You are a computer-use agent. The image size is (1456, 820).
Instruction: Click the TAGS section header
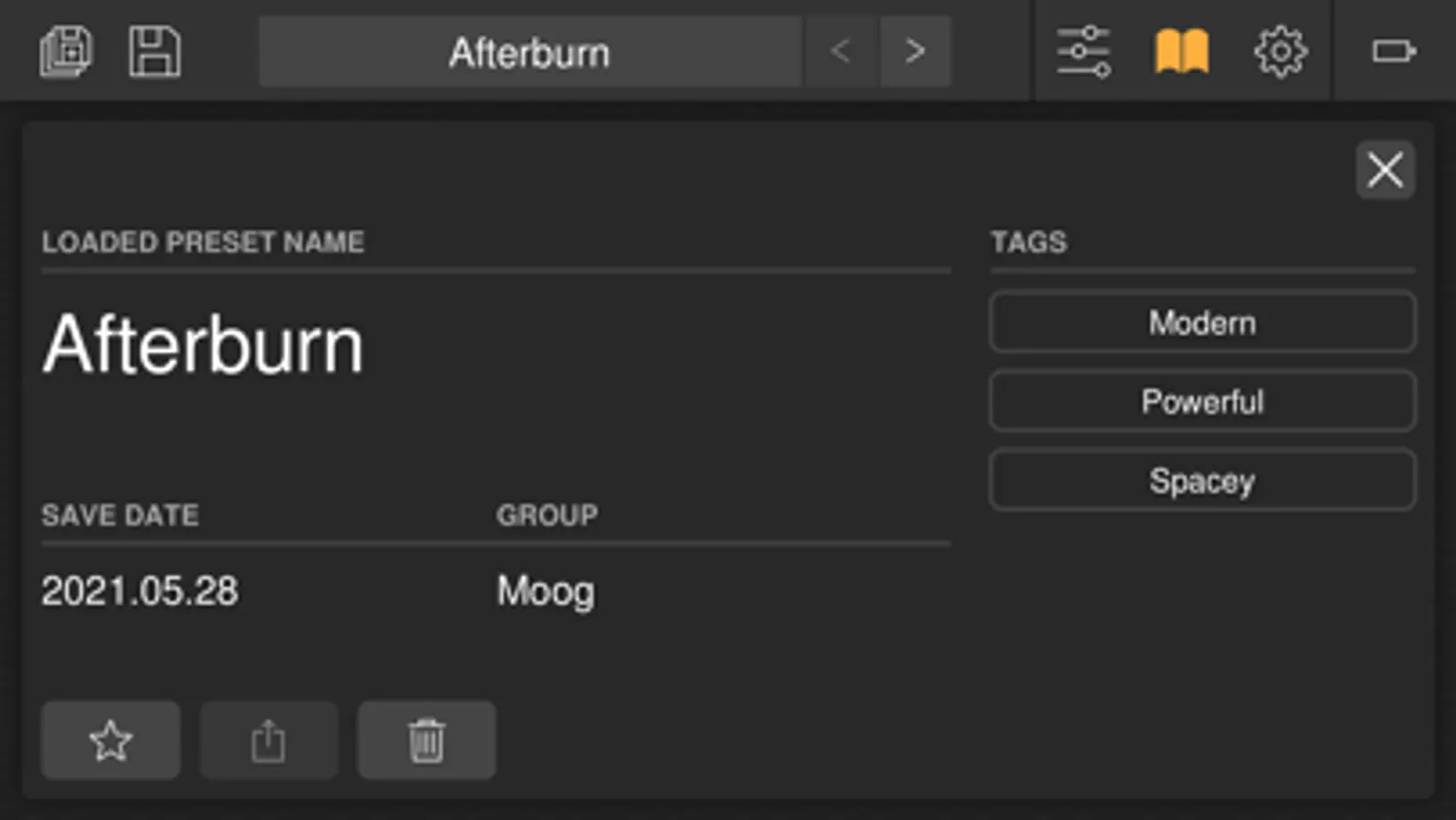(x=1028, y=242)
